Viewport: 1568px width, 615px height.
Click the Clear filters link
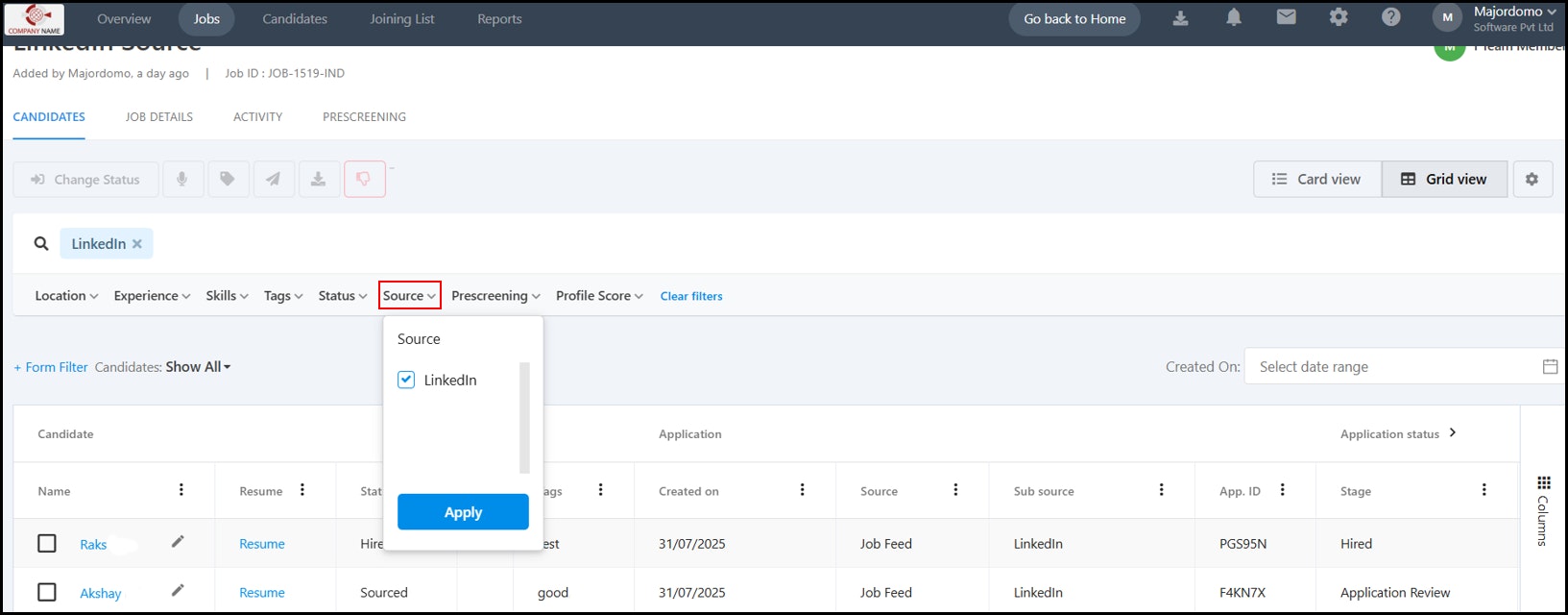(x=691, y=296)
